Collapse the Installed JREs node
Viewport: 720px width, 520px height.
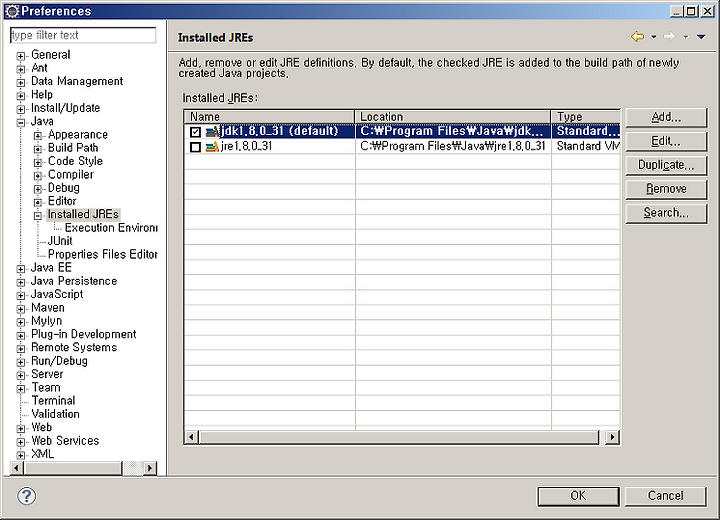pos(38,216)
